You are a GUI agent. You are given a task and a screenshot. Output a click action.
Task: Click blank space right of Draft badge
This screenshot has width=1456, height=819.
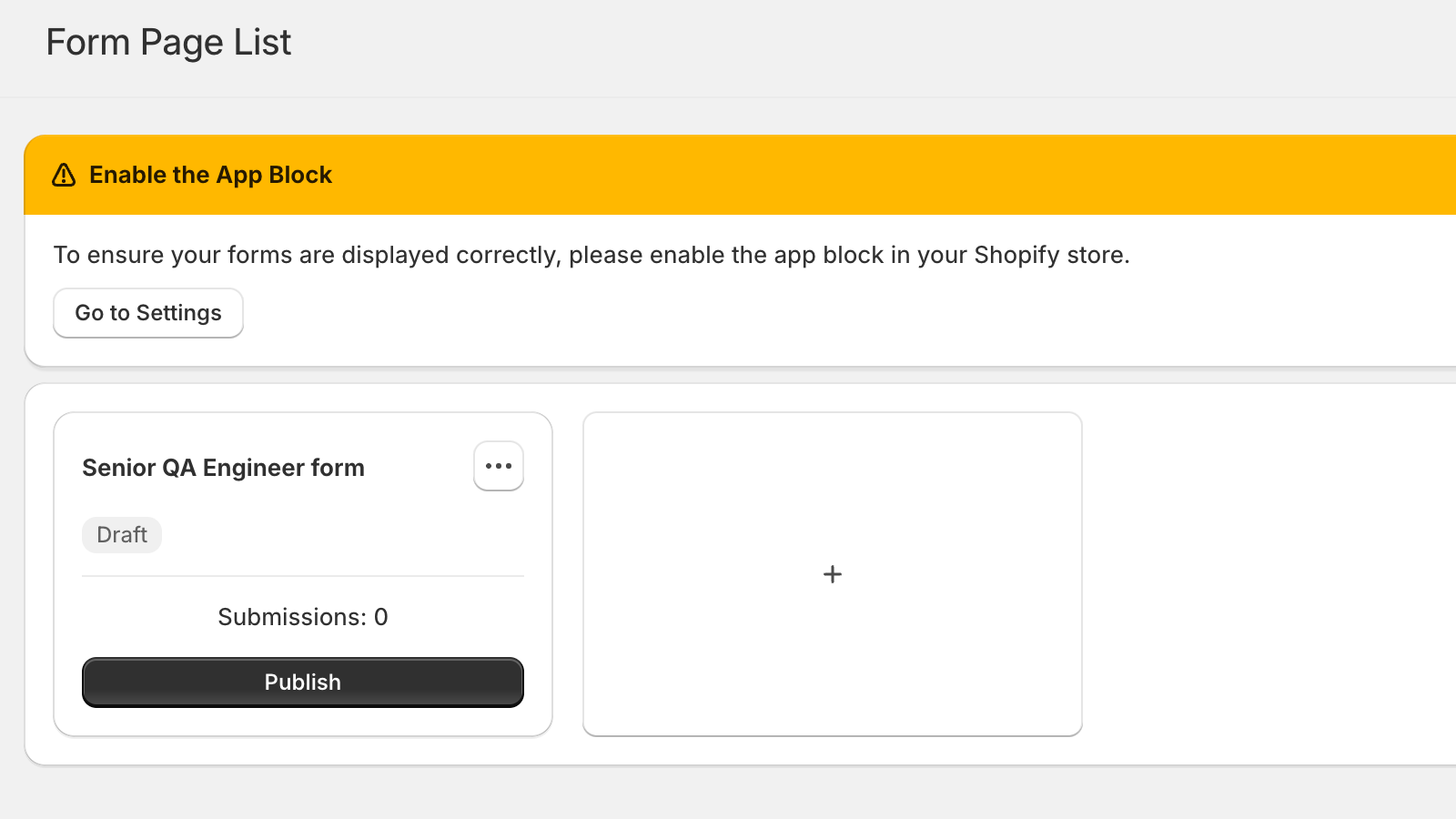click(346, 535)
